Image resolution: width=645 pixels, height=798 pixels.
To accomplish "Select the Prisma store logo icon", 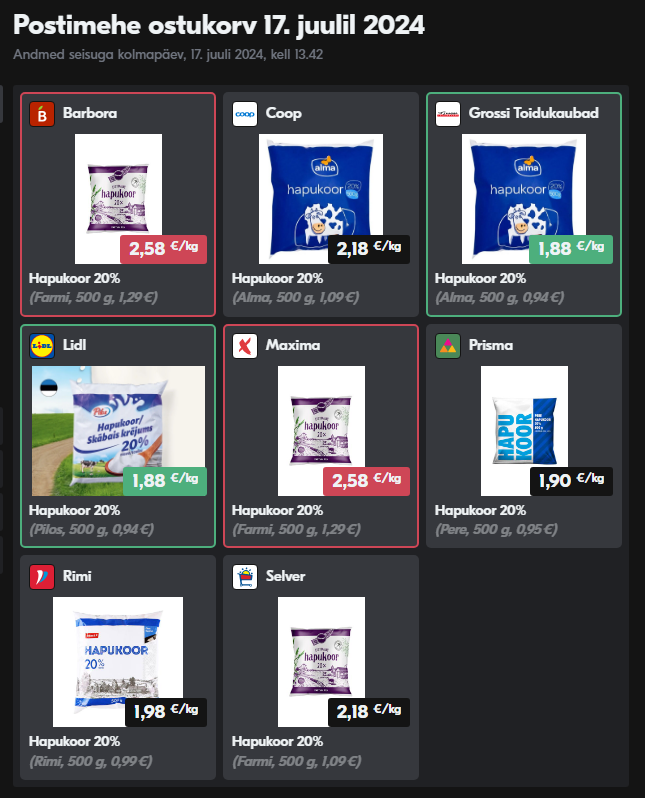I will pos(448,346).
